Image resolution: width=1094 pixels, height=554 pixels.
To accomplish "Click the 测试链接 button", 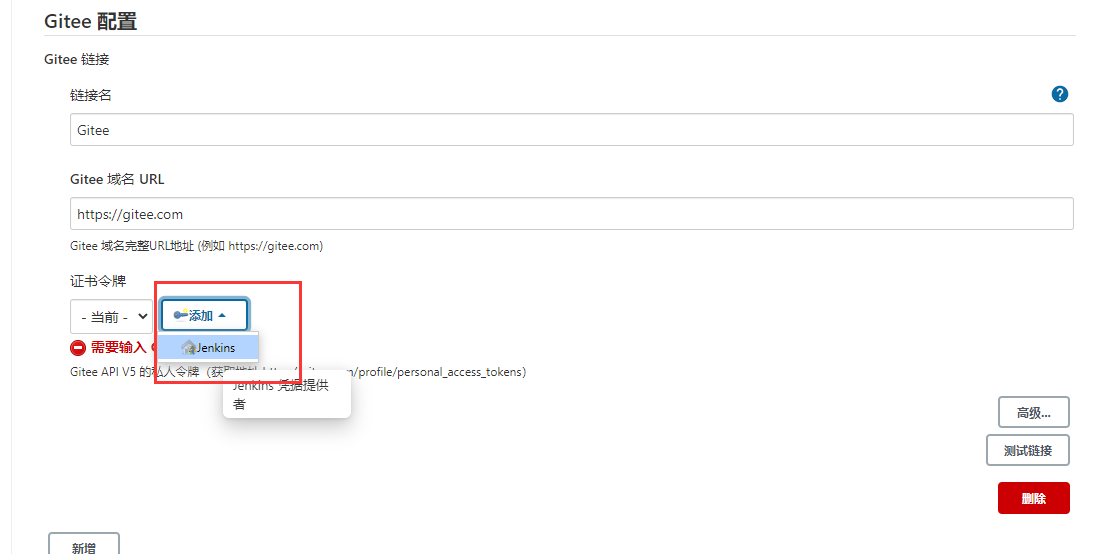I will point(1028,450).
